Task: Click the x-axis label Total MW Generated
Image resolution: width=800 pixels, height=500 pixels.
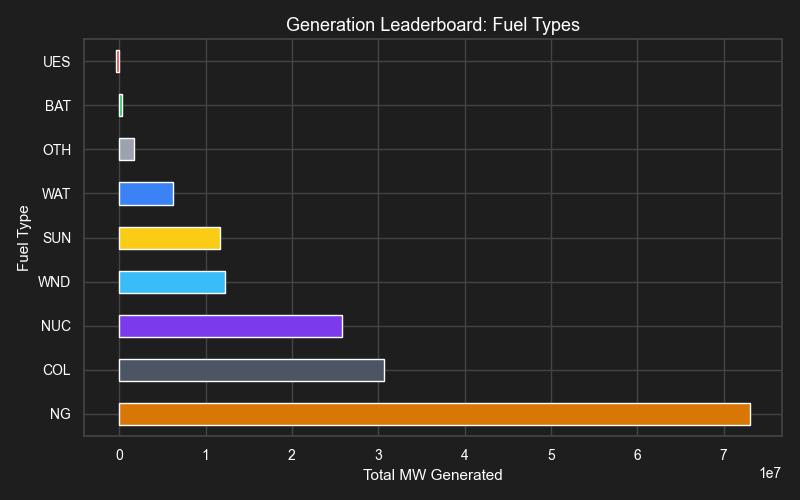Action: tap(433, 475)
